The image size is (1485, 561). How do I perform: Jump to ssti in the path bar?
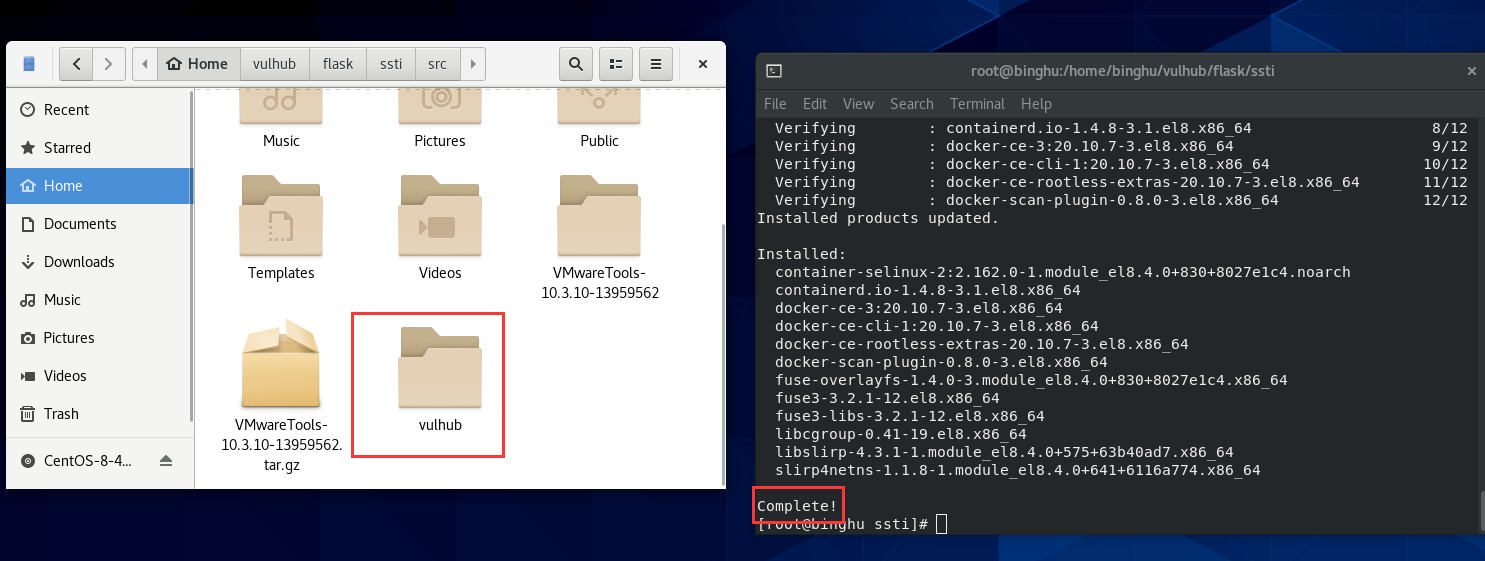coord(391,64)
